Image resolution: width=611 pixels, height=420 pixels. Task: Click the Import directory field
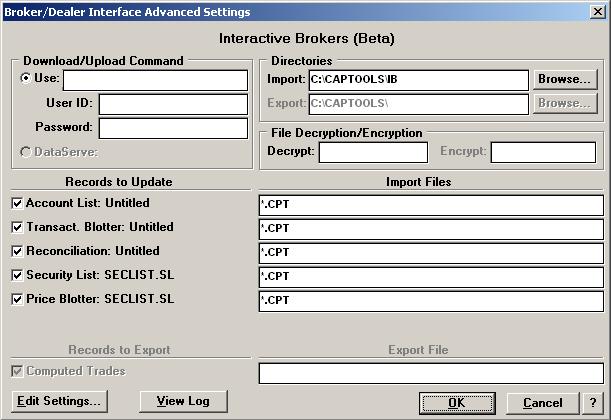point(419,80)
